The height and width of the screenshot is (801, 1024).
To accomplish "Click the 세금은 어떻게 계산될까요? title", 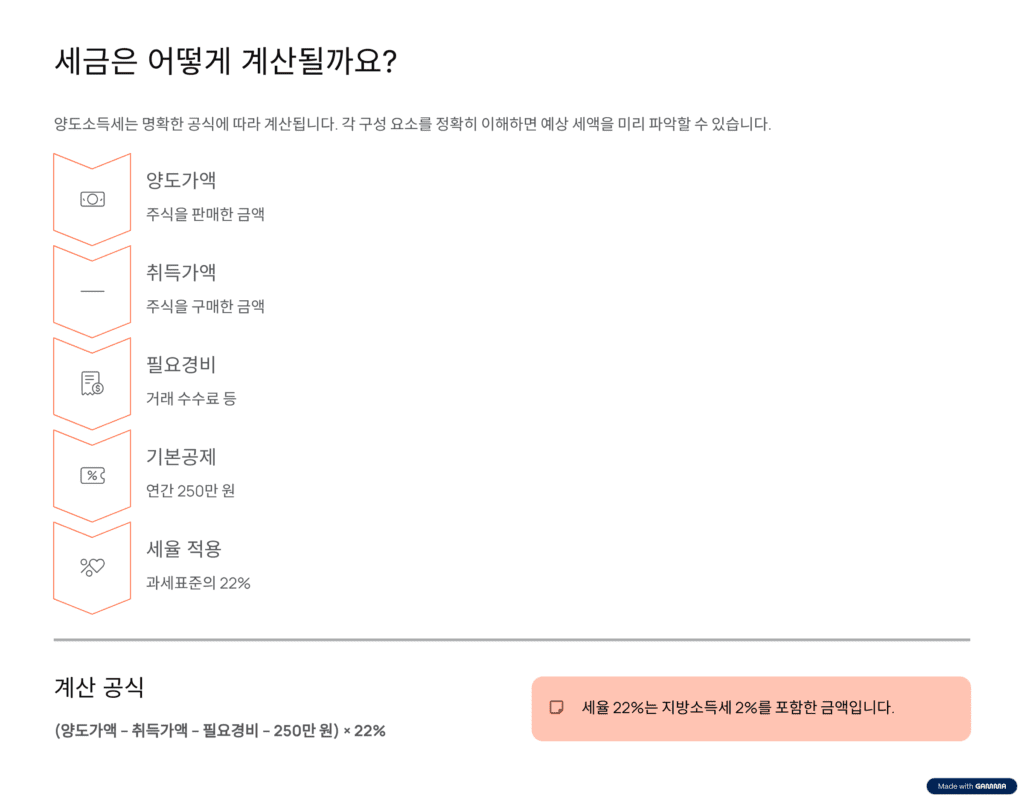I will [x=225, y=62].
